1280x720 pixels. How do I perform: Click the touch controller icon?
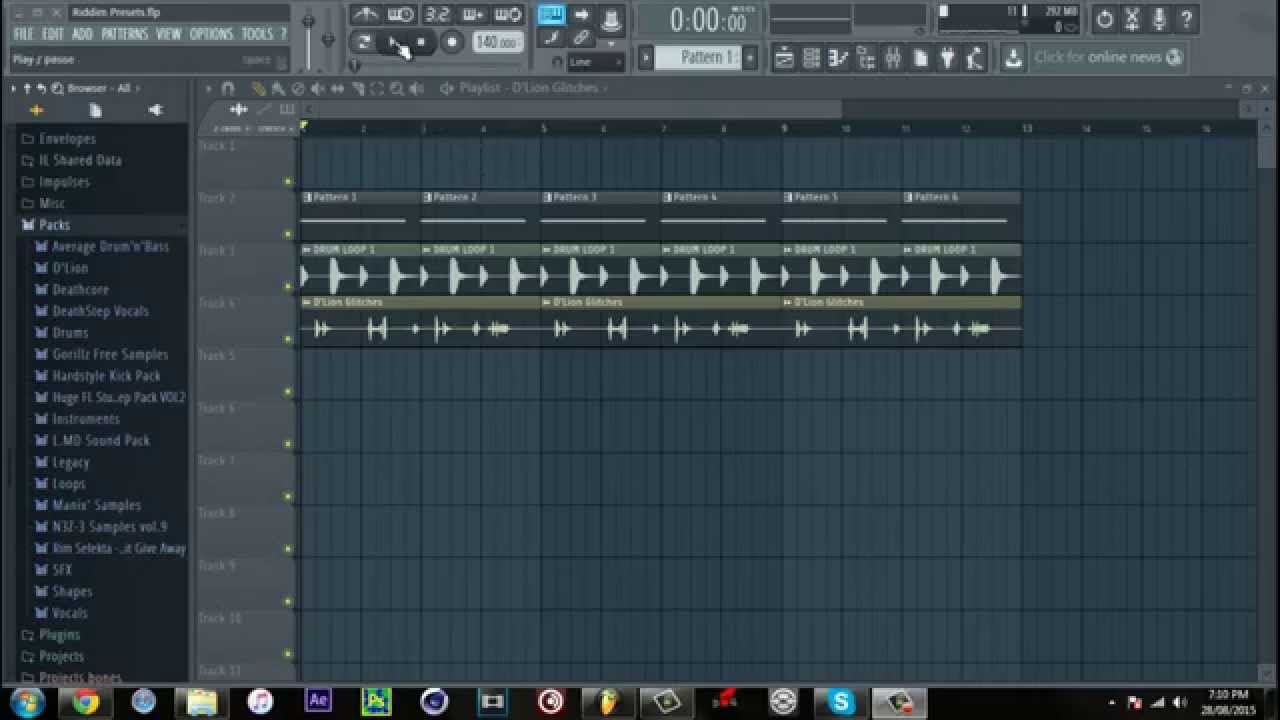tap(975, 58)
